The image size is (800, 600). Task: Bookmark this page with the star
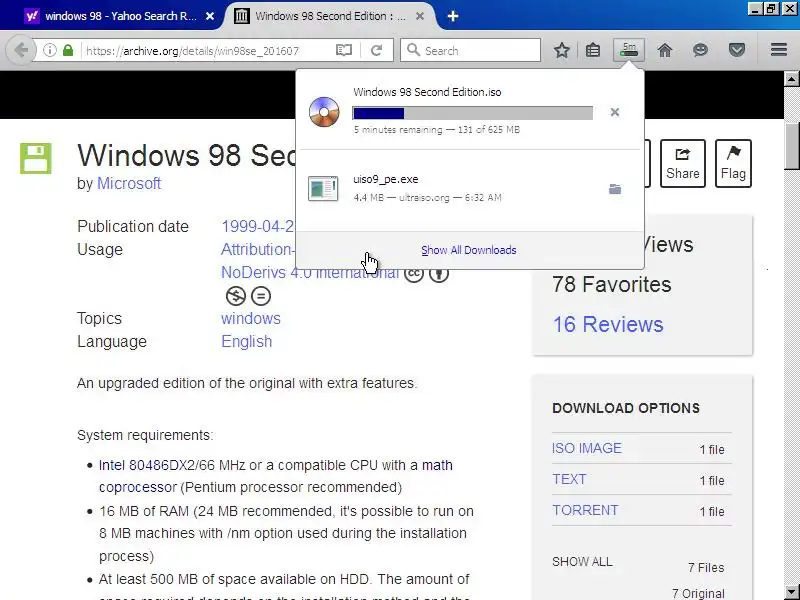coord(562,51)
